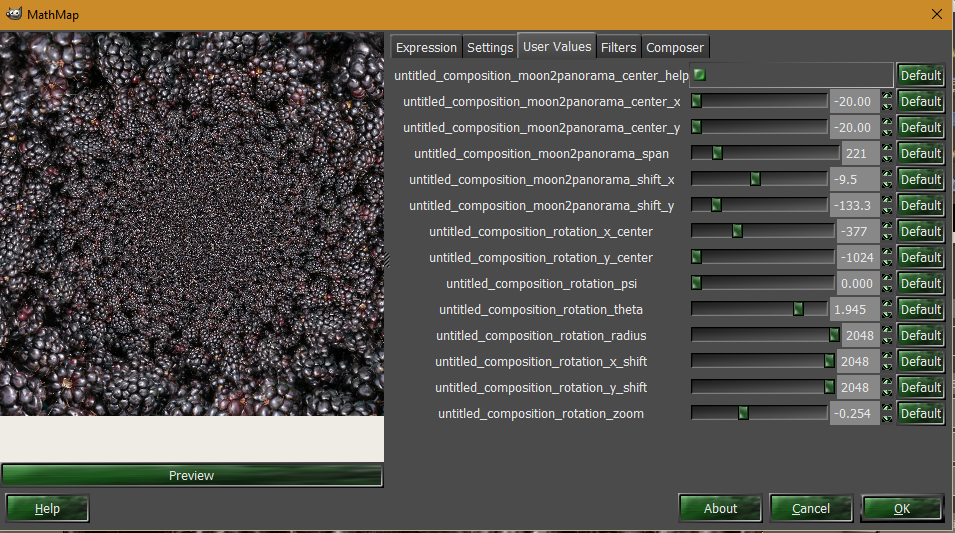Click the blackberry preview image

coord(192,224)
